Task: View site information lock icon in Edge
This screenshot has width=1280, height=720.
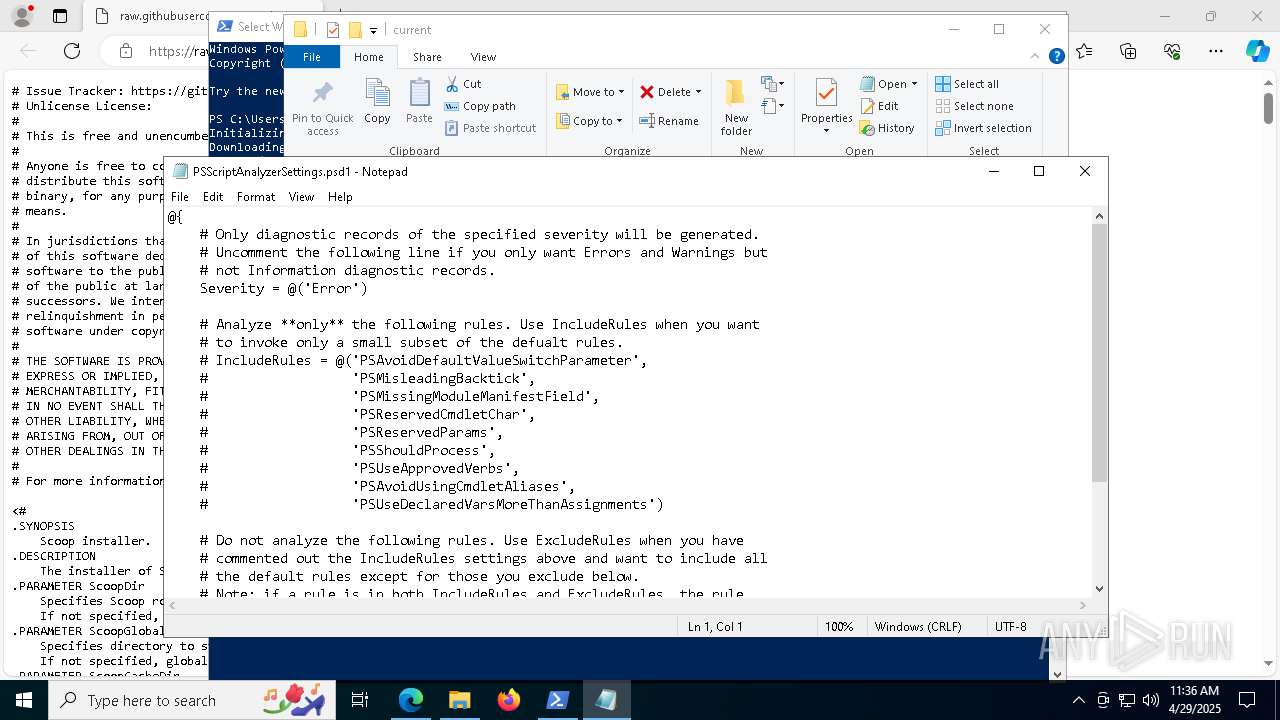Action: tap(125, 51)
